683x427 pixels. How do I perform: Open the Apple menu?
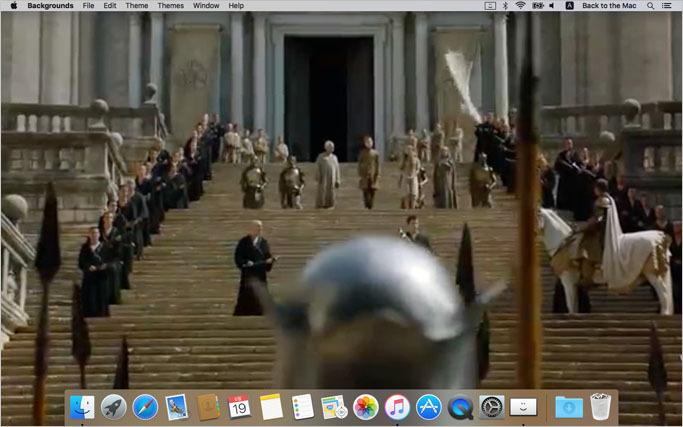click(x=14, y=6)
